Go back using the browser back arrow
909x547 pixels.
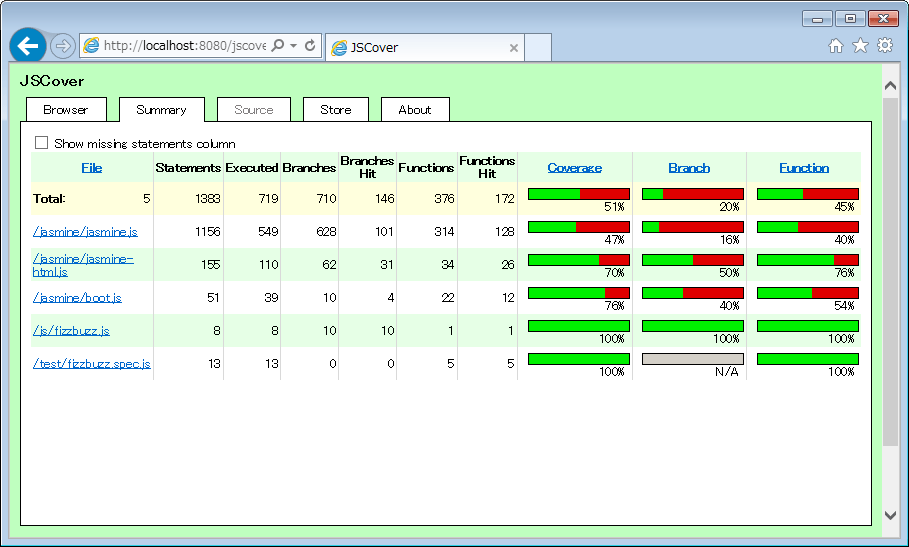(27, 46)
